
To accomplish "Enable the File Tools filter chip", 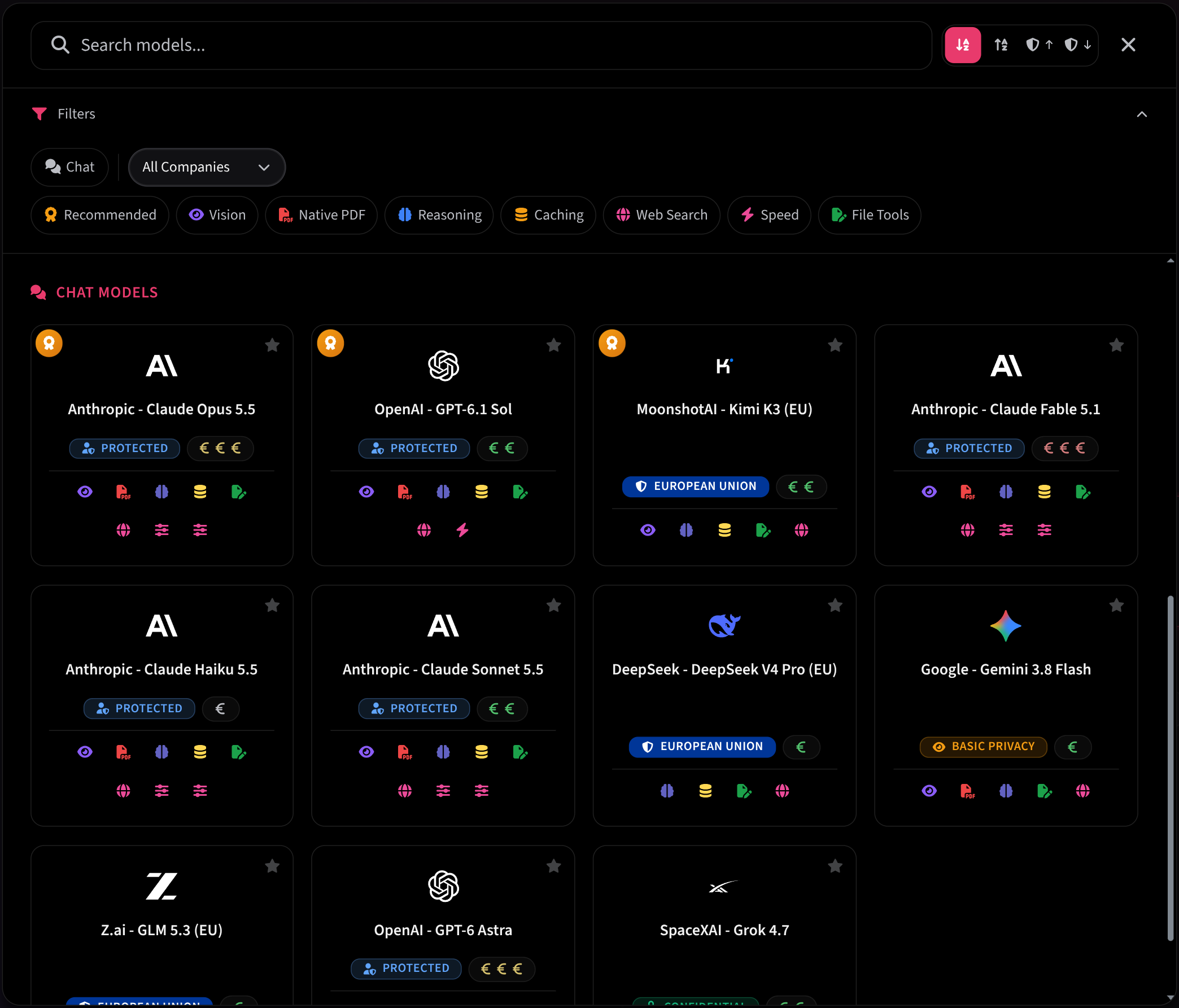I will pyautogui.click(x=870, y=214).
